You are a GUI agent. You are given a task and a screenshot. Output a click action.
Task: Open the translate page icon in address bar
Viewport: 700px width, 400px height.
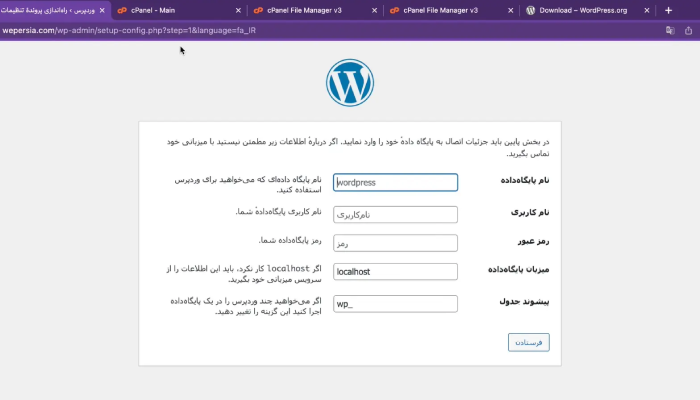pyautogui.click(x=670, y=30)
